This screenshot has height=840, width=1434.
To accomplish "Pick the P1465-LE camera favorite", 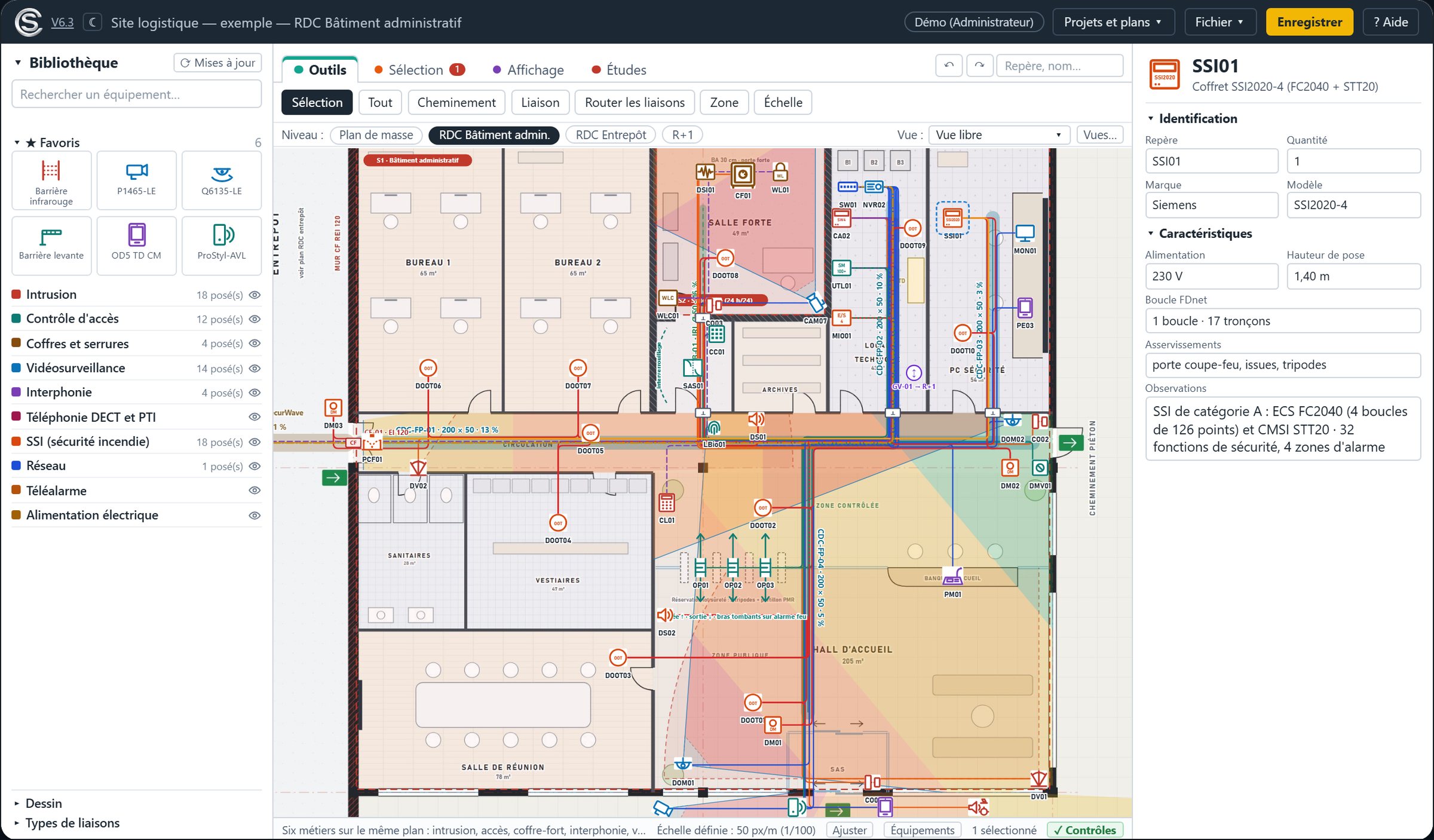I will [136, 181].
